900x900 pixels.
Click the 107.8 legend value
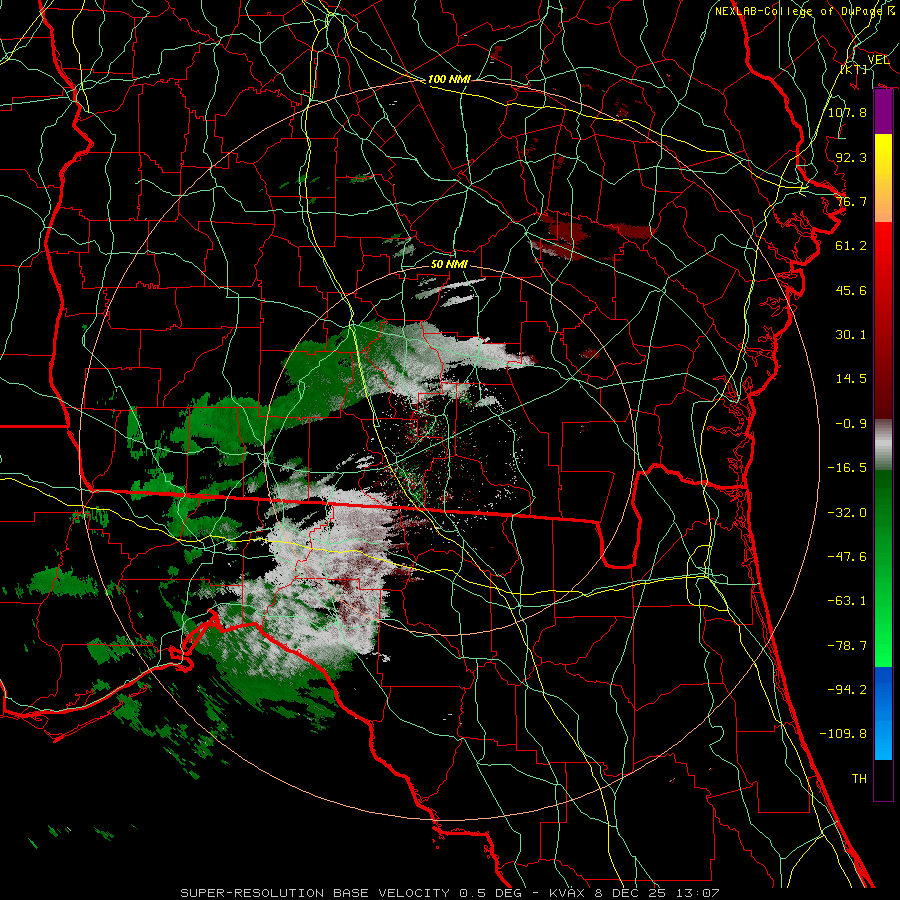(x=847, y=112)
